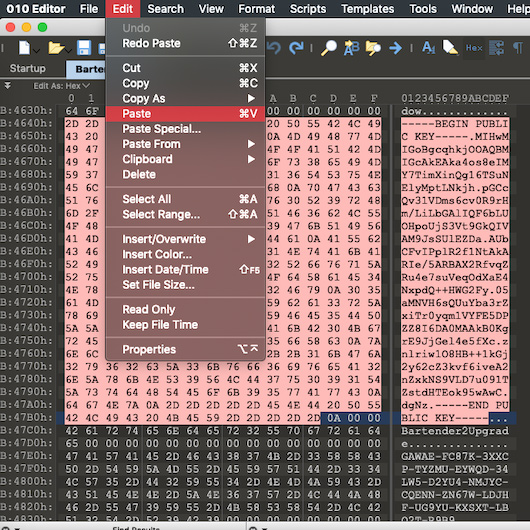Open the Edit As: Hex dropdown
Screen dimensions: 530x530
click(61, 86)
